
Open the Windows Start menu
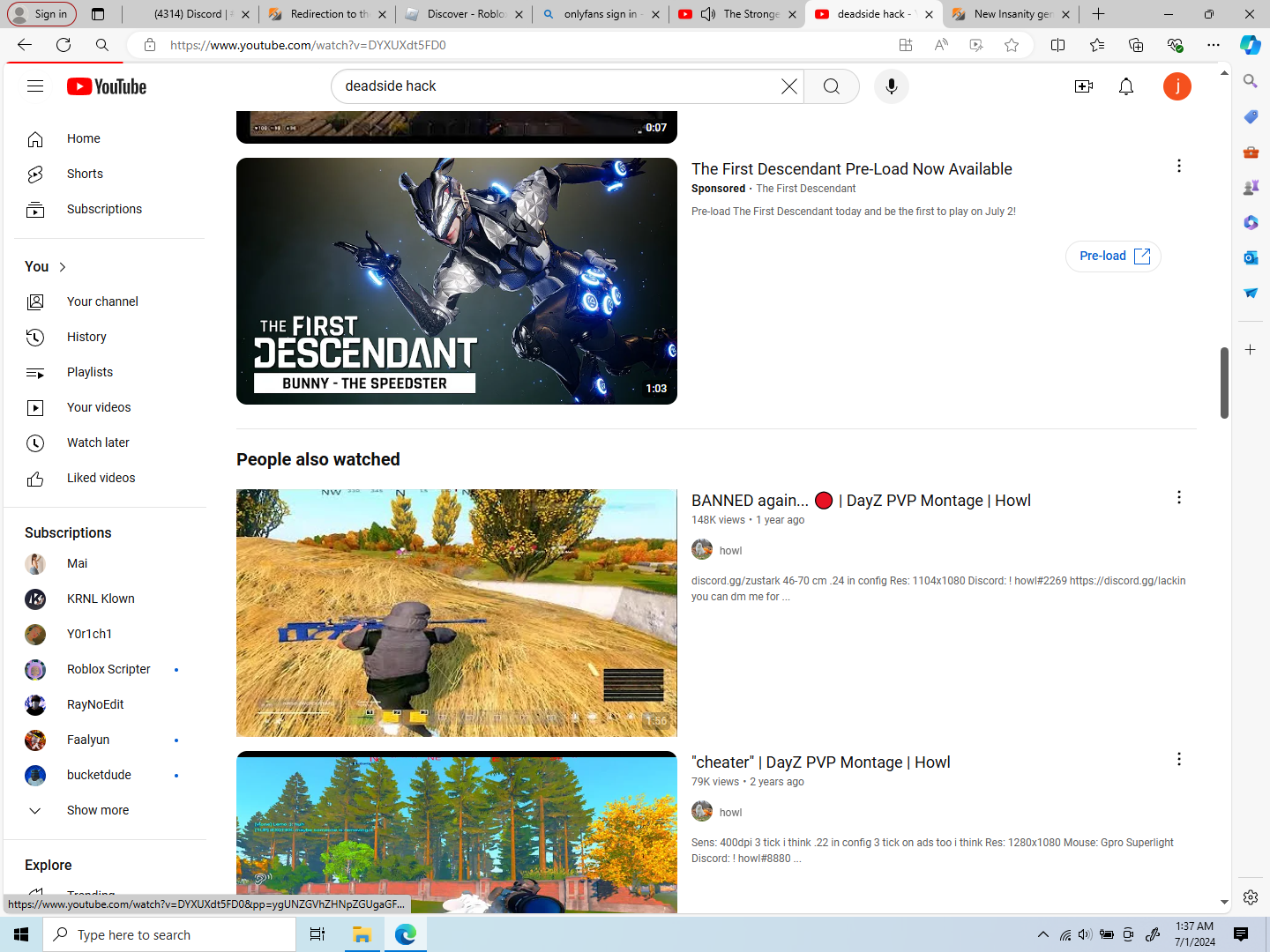point(21,934)
